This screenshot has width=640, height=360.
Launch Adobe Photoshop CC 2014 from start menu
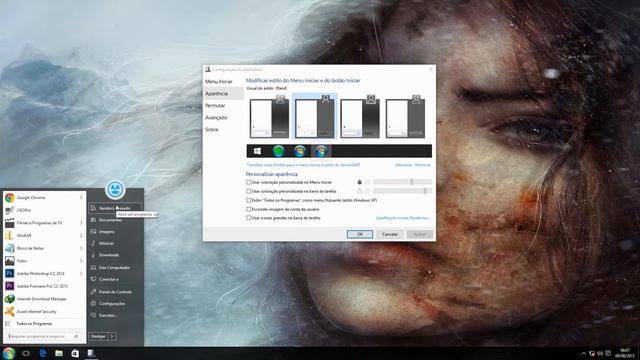tap(43, 273)
